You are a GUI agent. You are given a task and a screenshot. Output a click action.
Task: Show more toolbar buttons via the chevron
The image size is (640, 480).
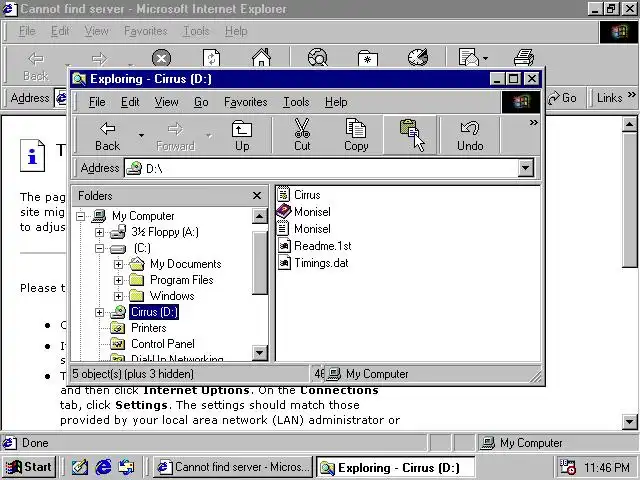point(533,122)
